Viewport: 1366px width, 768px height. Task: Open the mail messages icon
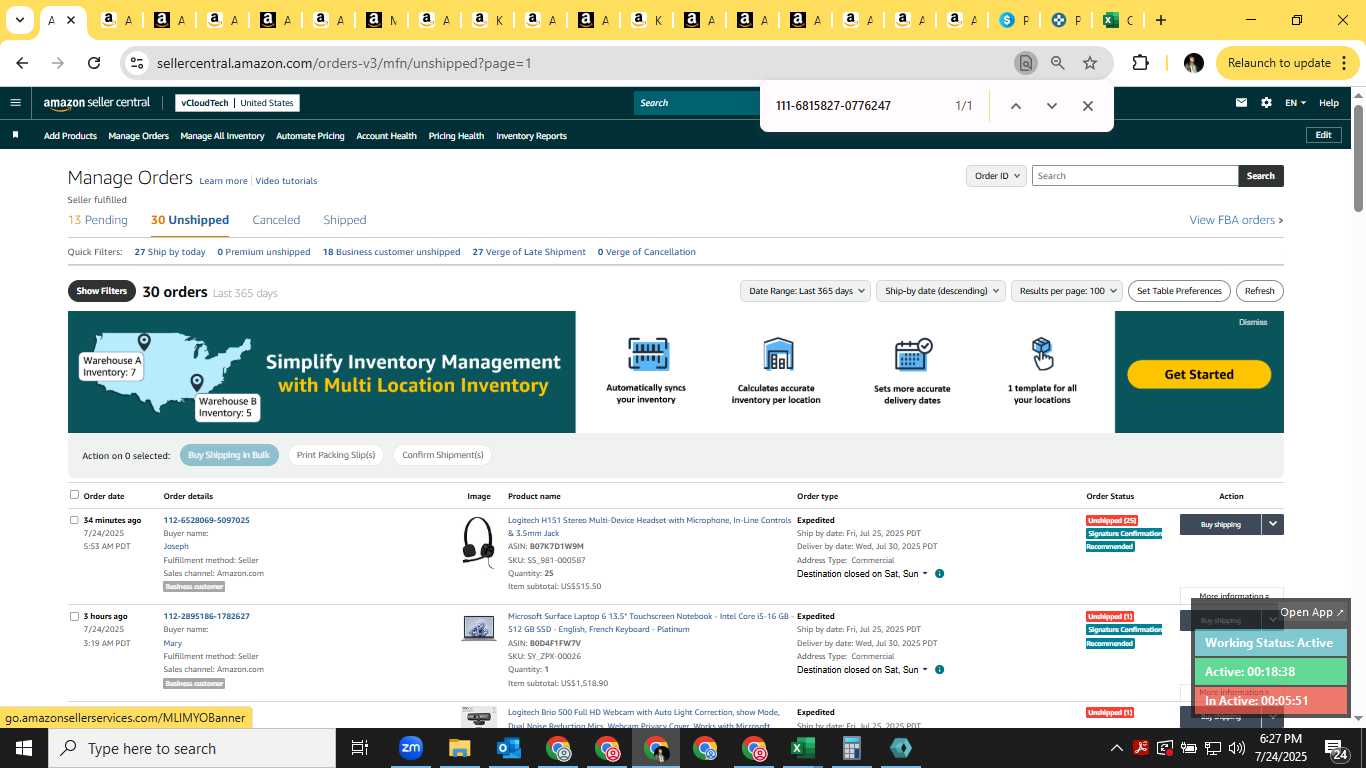1241,102
